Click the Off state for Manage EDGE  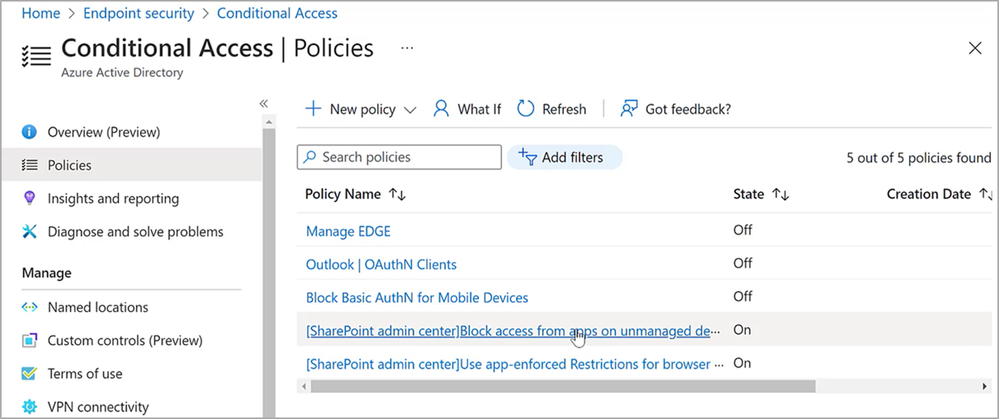(x=742, y=230)
